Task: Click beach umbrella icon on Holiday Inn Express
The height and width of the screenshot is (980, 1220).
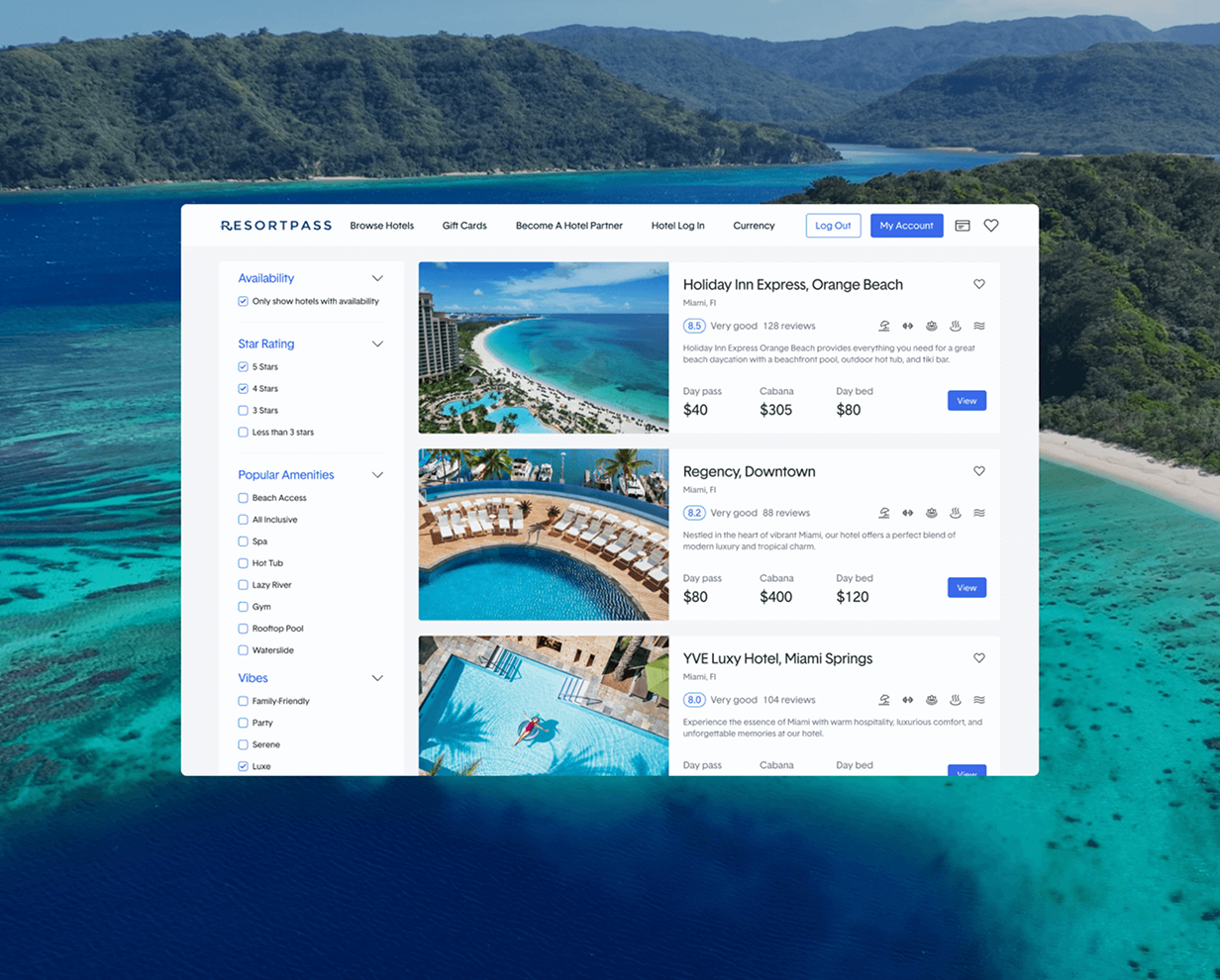Action: tap(884, 326)
